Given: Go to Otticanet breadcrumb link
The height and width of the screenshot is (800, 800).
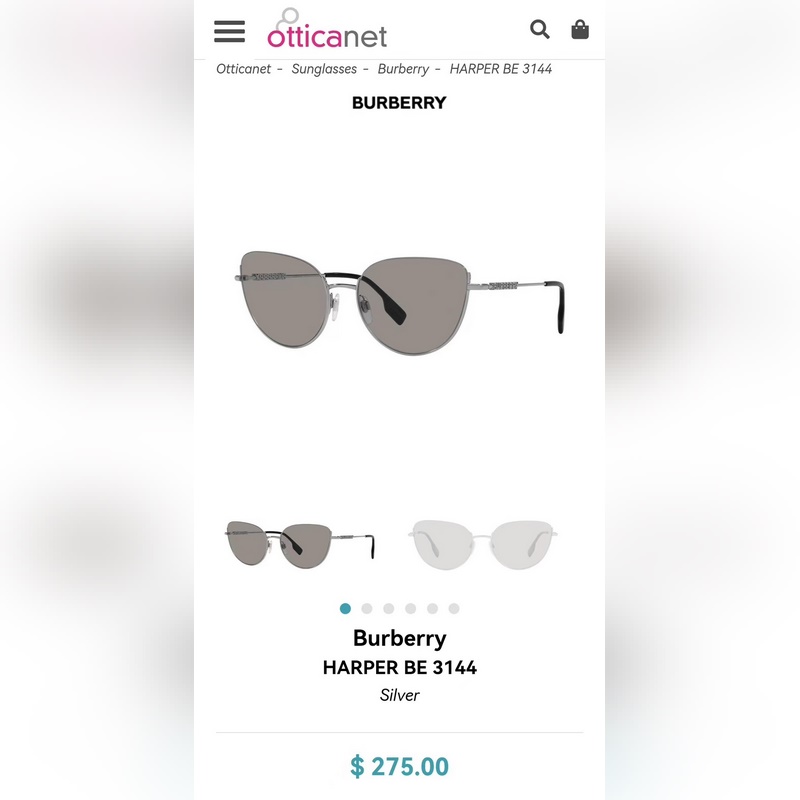Looking at the screenshot, I should tap(243, 69).
